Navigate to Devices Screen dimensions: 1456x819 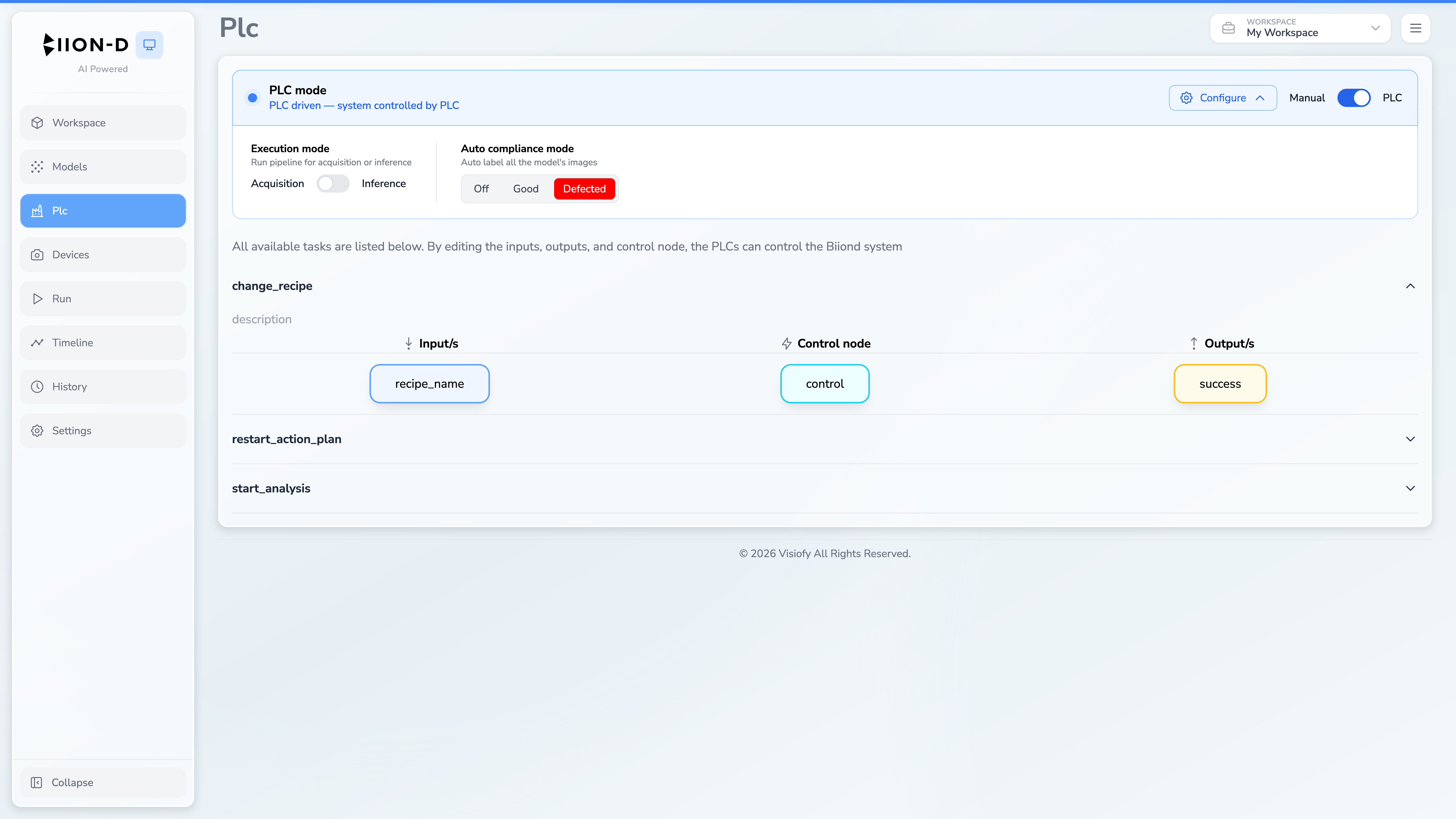pos(103,255)
